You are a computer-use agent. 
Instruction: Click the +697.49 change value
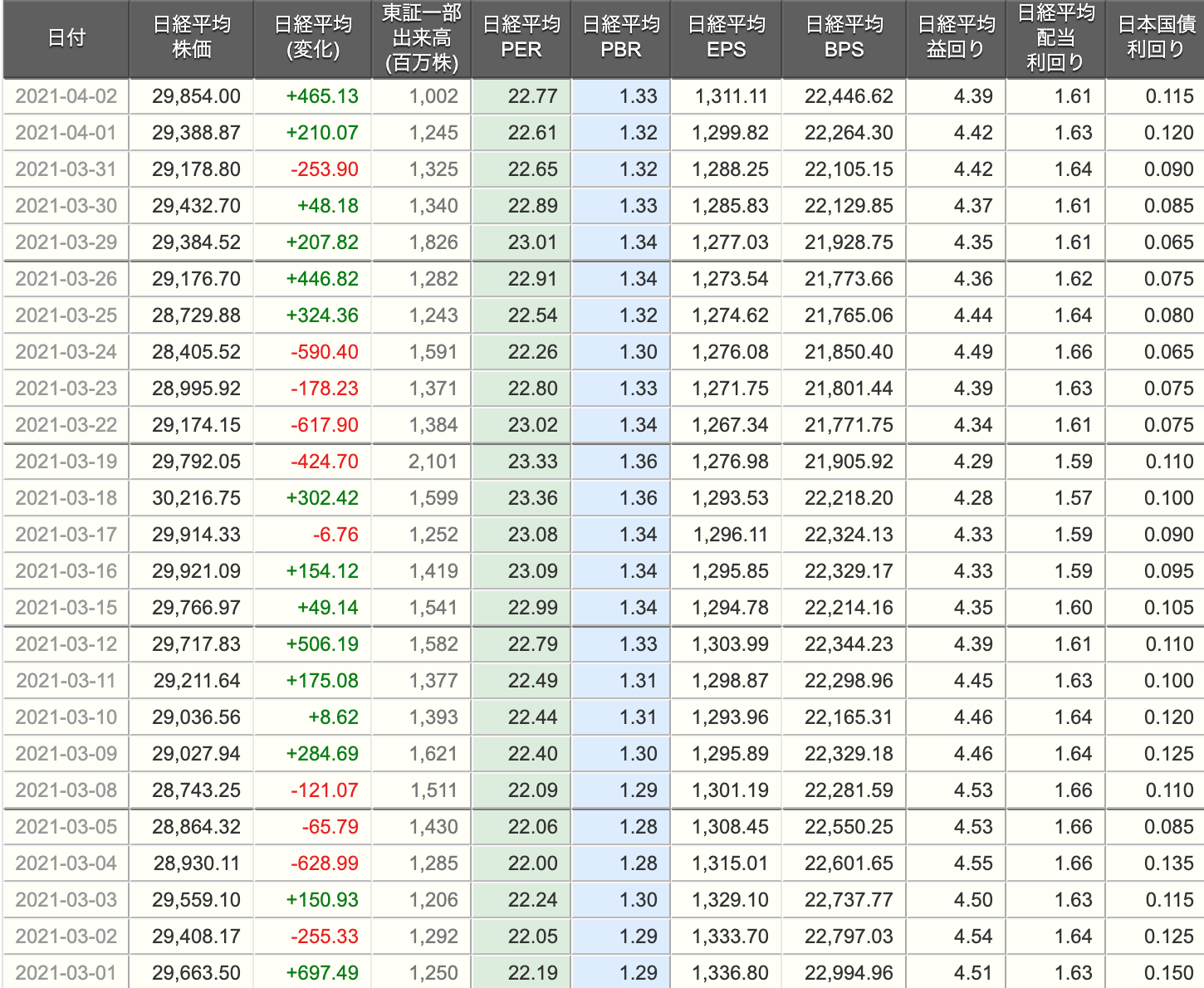[x=322, y=973]
